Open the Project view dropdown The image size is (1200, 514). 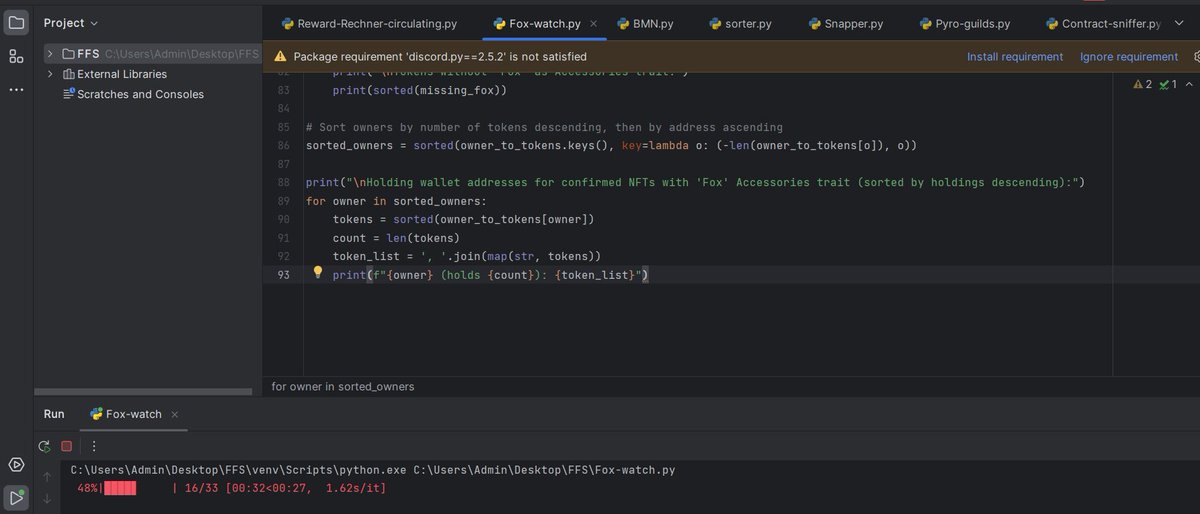click(71, 23)
